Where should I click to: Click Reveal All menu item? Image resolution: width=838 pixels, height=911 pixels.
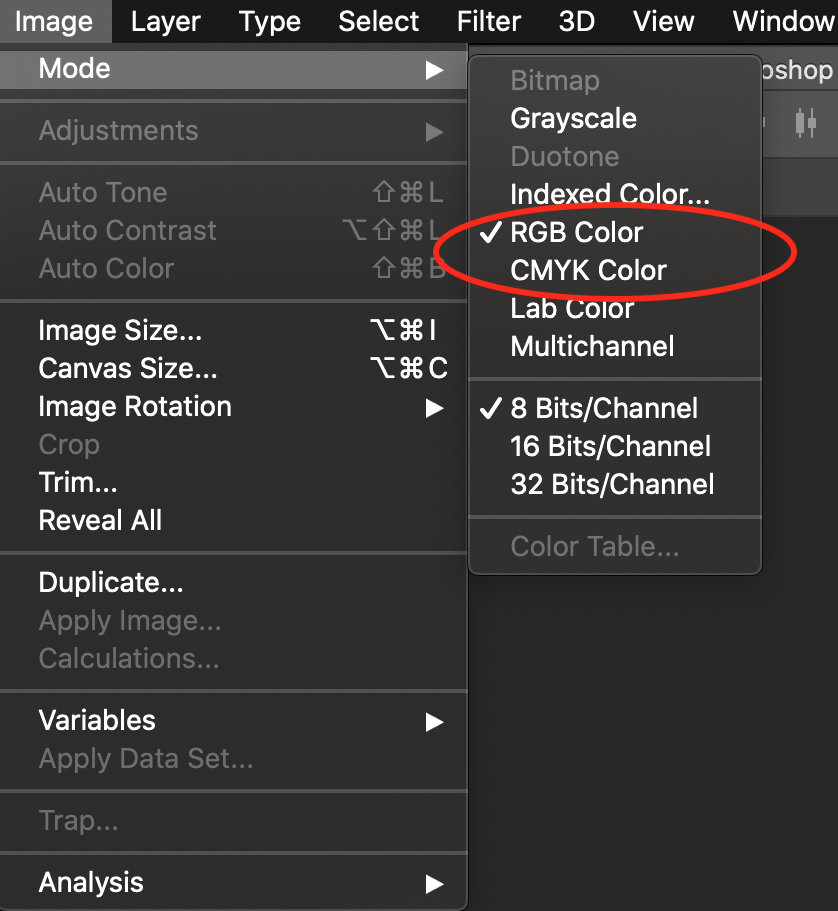pyautogui.click(x=100, y=520)
